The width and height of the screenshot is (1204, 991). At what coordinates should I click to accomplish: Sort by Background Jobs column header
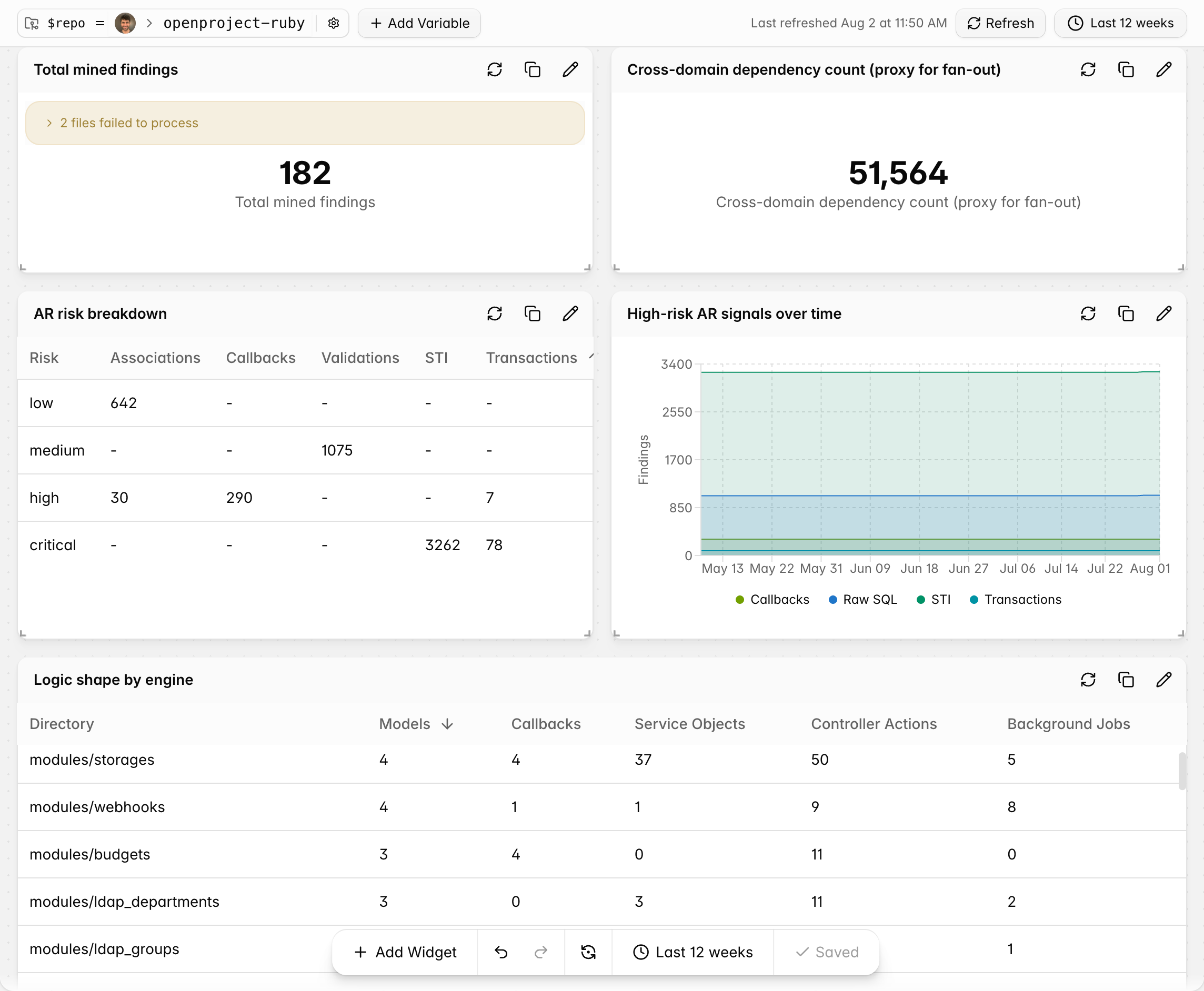point(1068,724)
